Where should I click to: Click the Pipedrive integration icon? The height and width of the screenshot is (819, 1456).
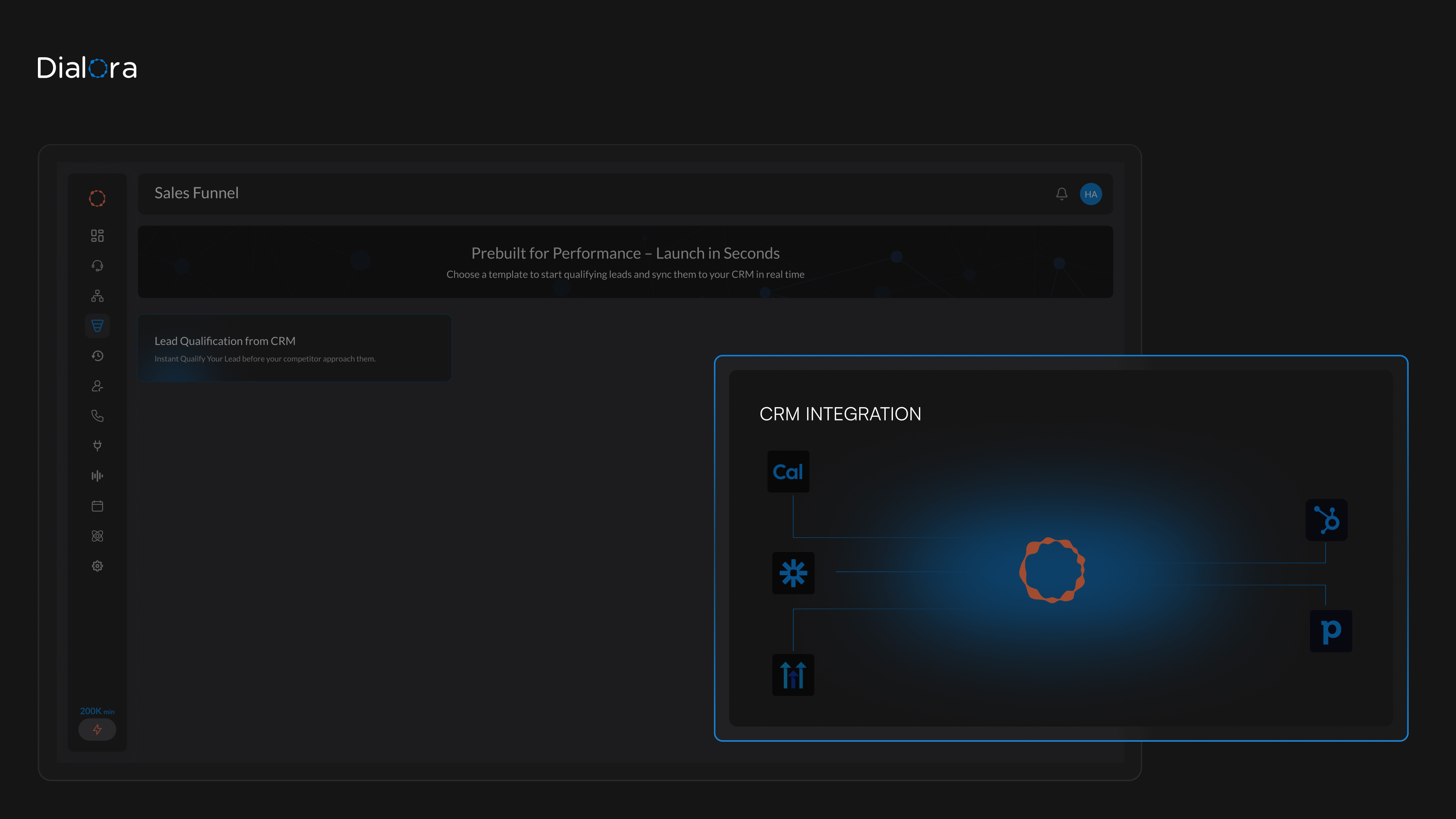point(1330,631)
